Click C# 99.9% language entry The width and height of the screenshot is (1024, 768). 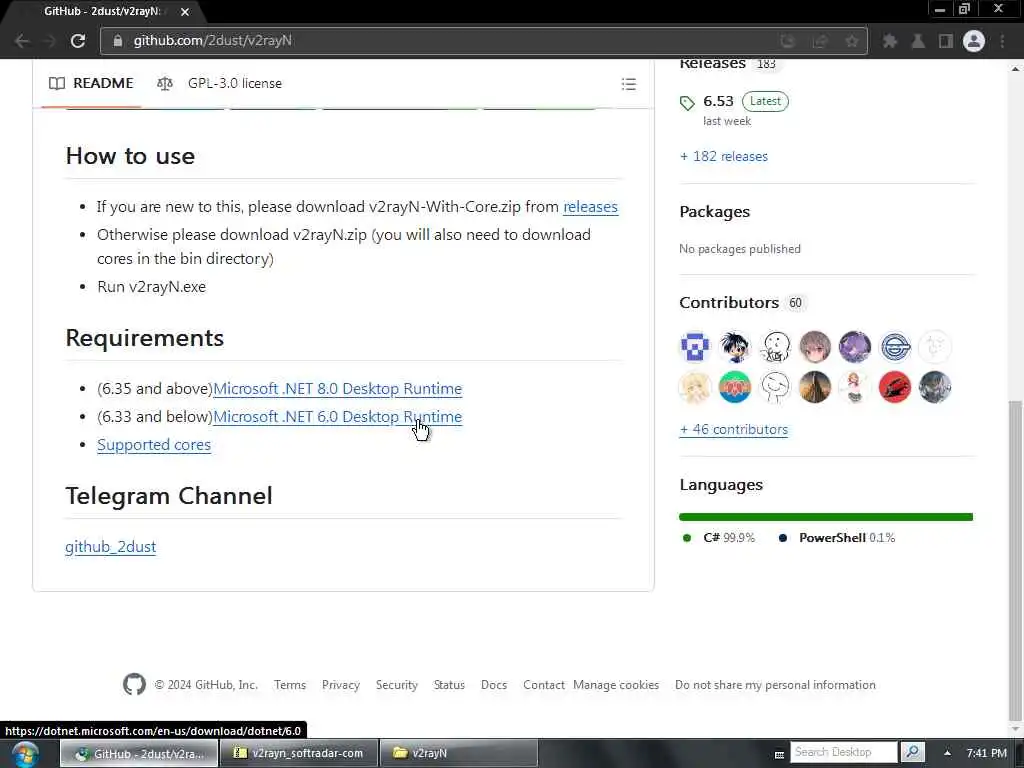[718, 537]
